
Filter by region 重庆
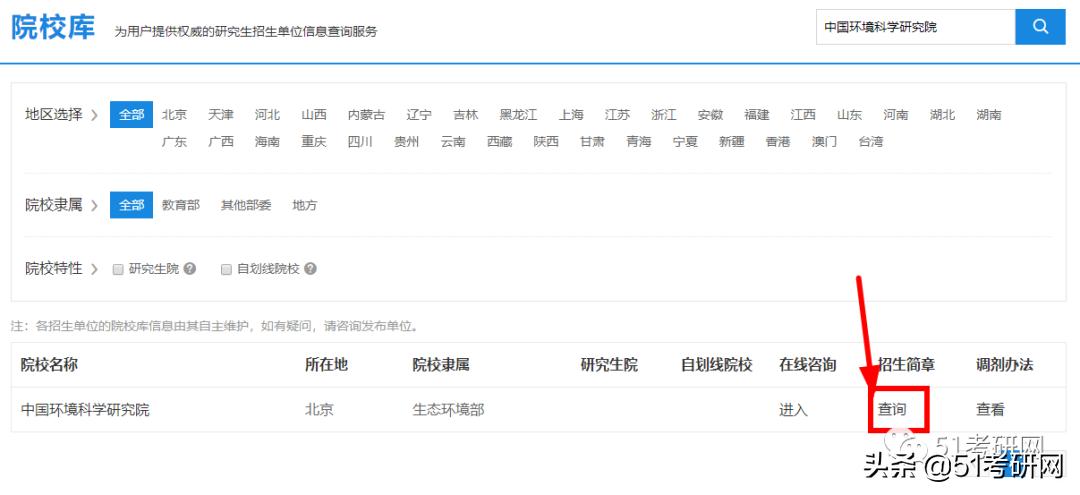(x=314, y=141)
